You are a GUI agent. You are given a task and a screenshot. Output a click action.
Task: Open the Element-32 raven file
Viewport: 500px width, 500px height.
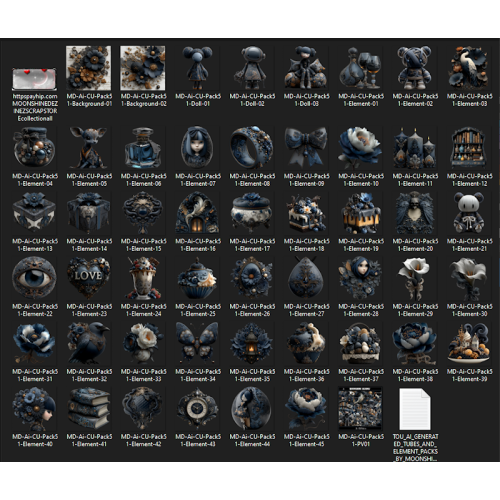pos(89,343)
